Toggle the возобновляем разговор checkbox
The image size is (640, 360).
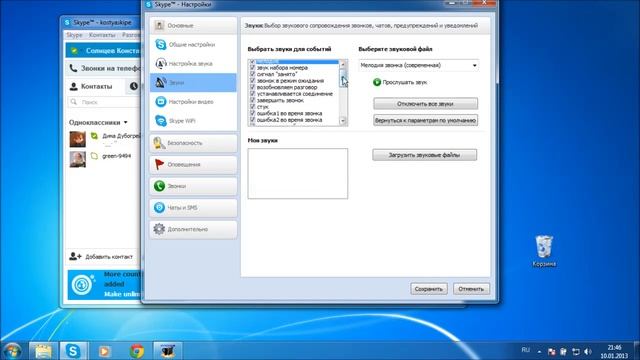coord(252,87)
